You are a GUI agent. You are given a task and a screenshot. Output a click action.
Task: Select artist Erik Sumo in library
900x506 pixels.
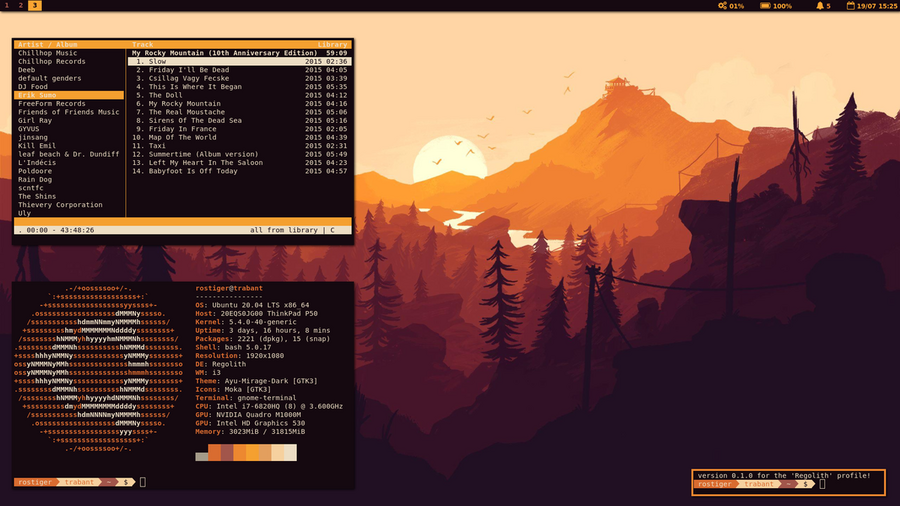[x=40, y=95]
